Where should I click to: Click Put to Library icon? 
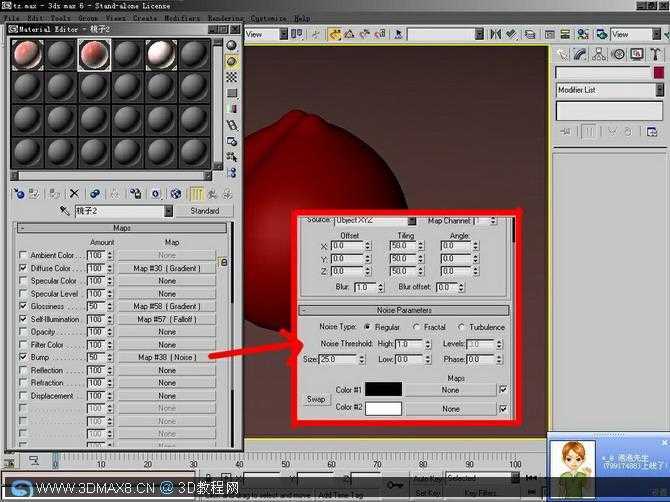(x=135, y=194)
